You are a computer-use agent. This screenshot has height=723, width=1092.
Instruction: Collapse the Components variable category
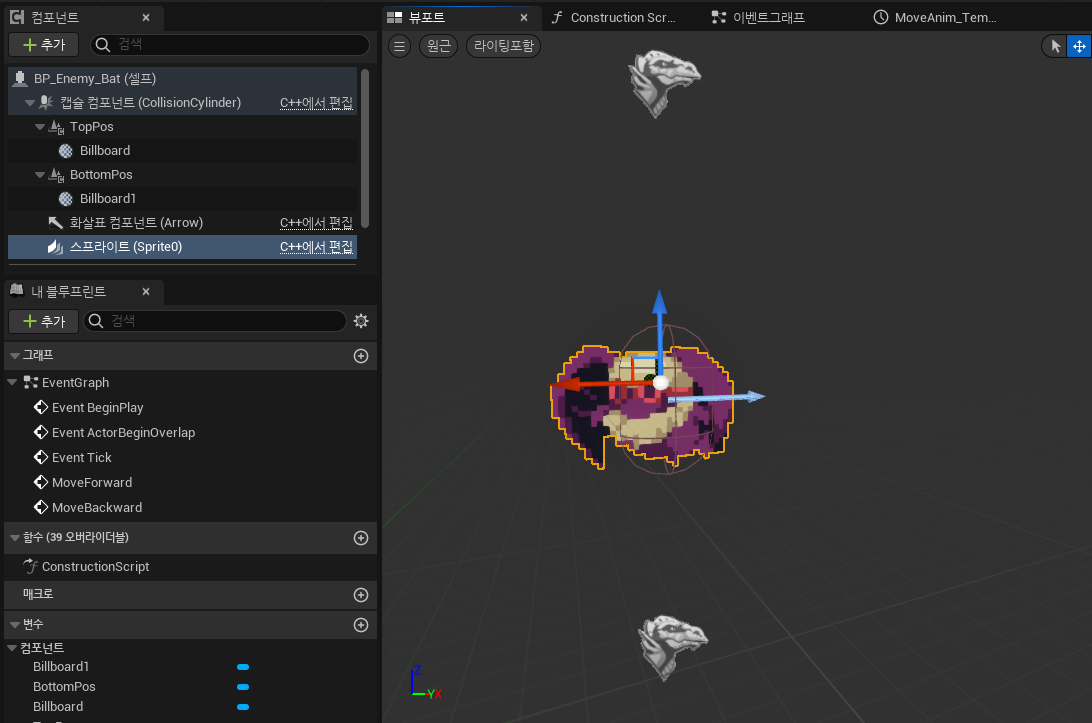12,648
